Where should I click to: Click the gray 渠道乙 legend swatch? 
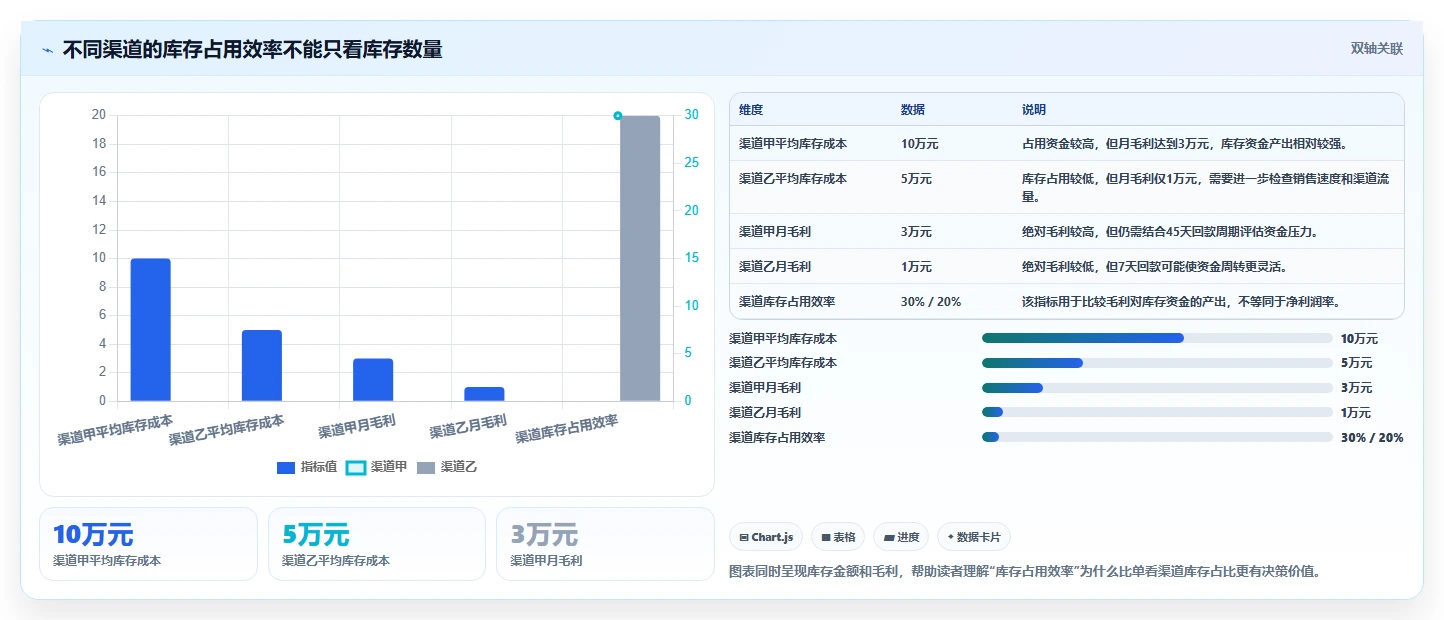426,467
